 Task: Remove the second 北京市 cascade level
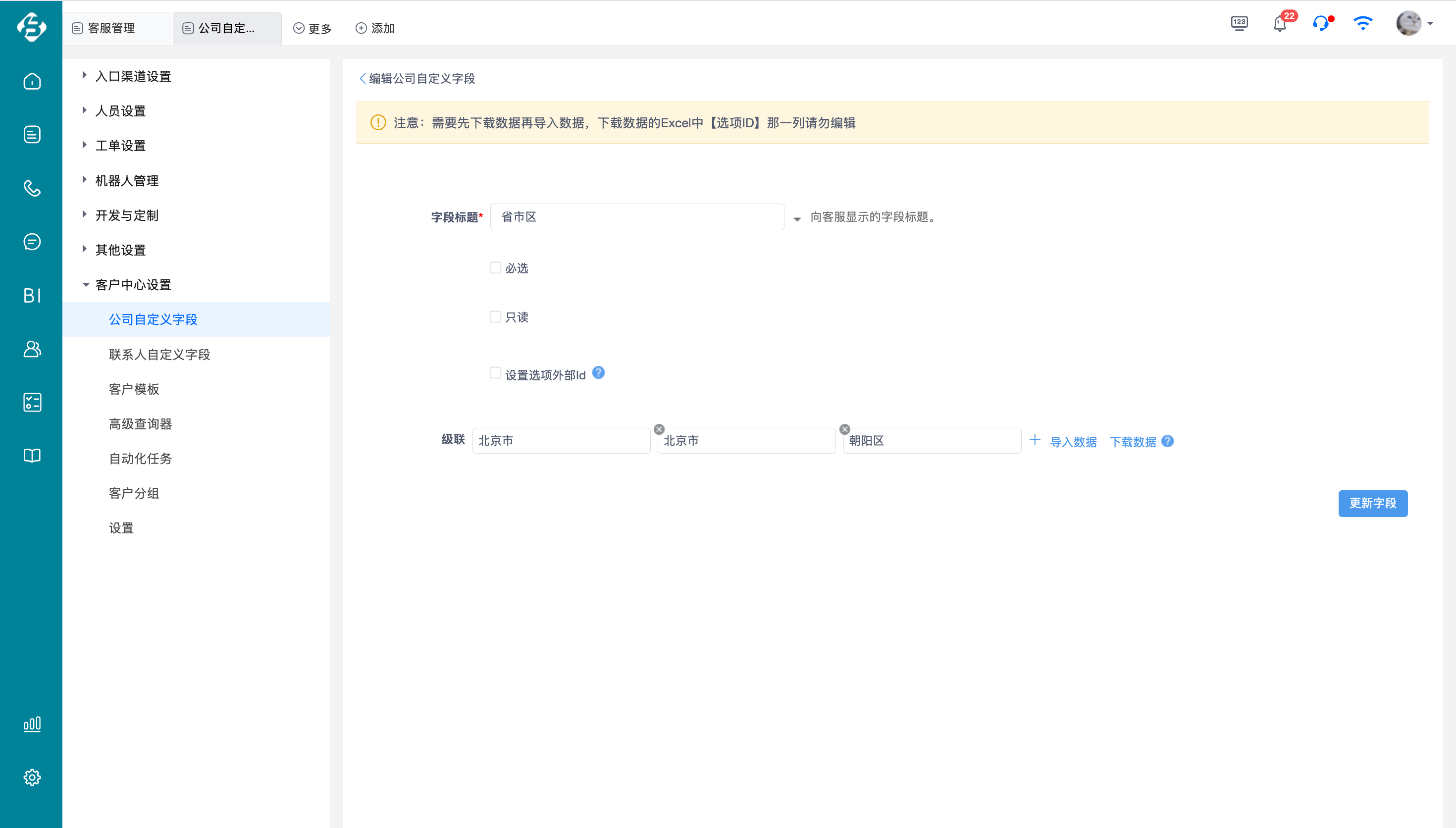(x=659, y=429)
